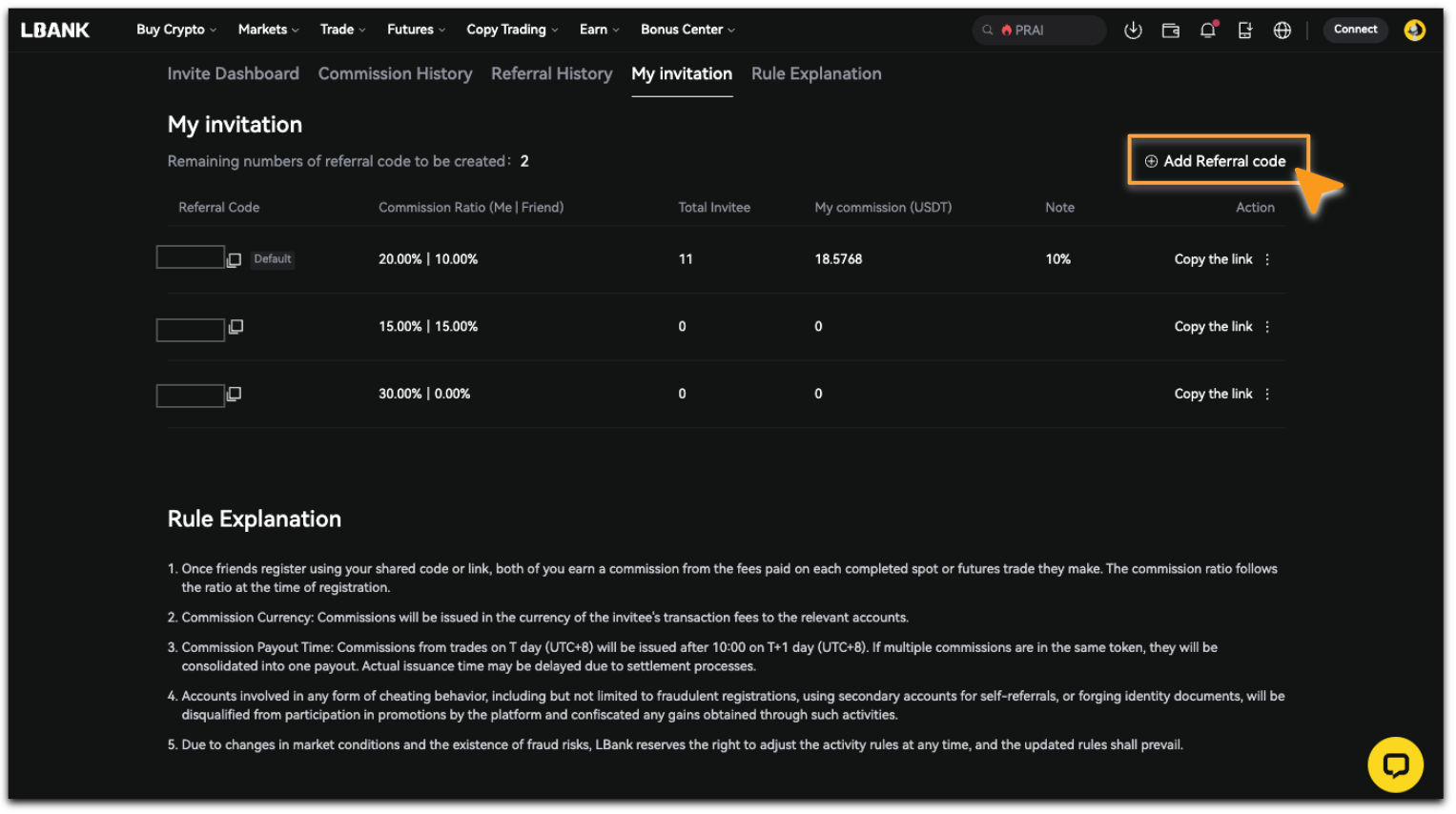Switch to the Commission History tab
Image resolution: width=1456 pixels, height=814 pixels.
(395, 74)
